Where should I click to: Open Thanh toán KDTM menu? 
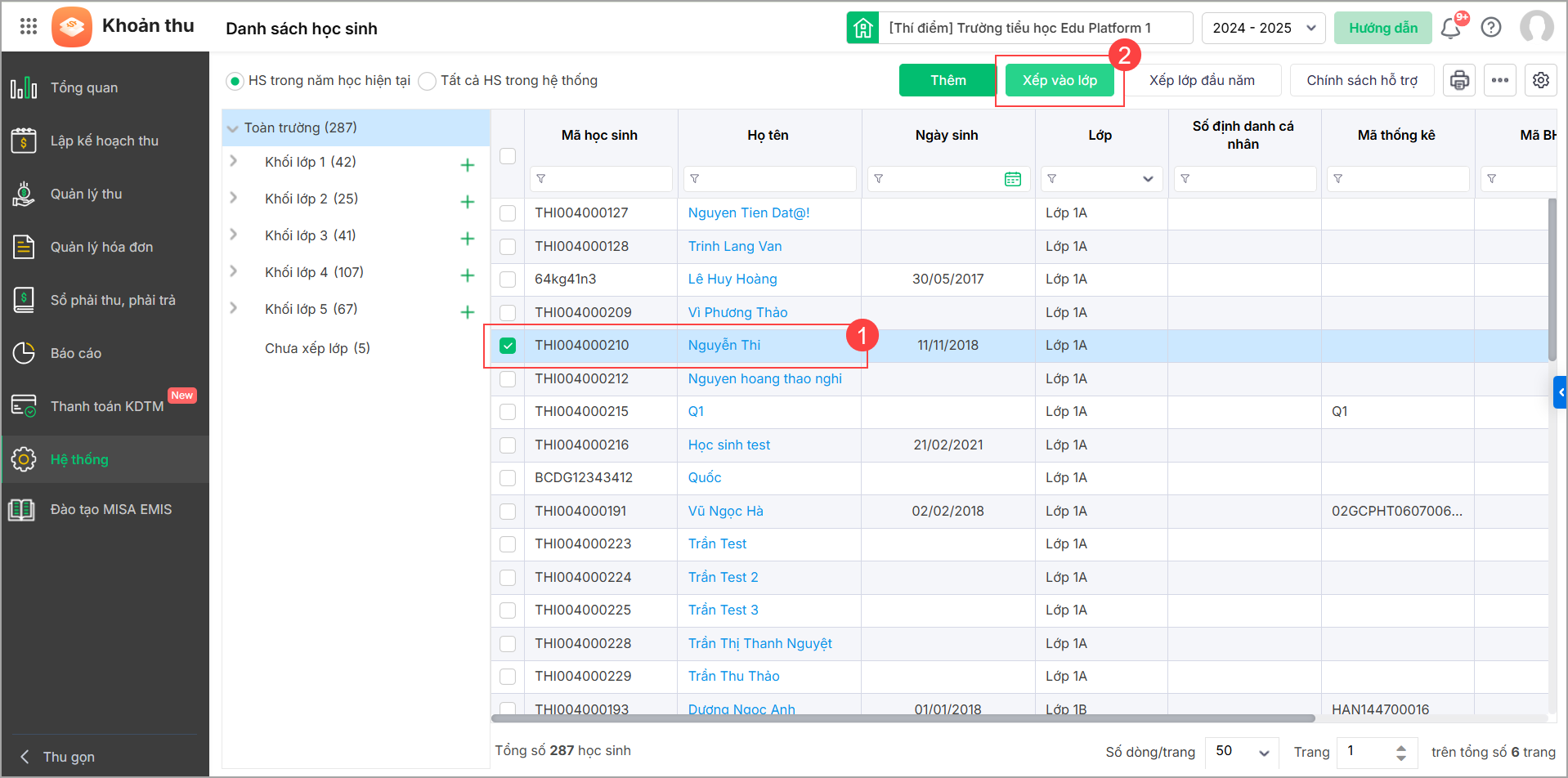pyautogui.click(x=105, y=406)
